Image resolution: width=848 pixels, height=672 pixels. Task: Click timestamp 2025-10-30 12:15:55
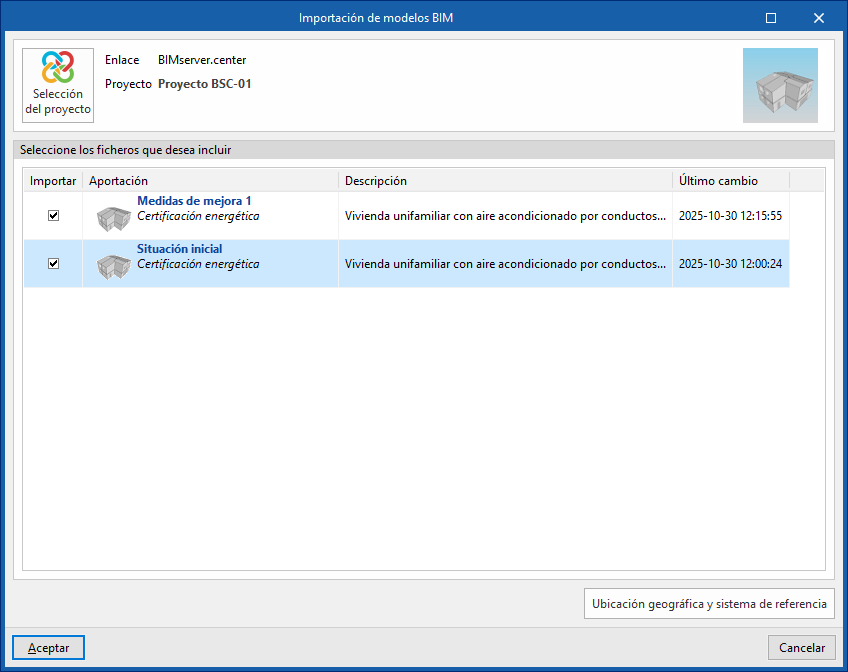pyautogui.click(x=730, y=216)
